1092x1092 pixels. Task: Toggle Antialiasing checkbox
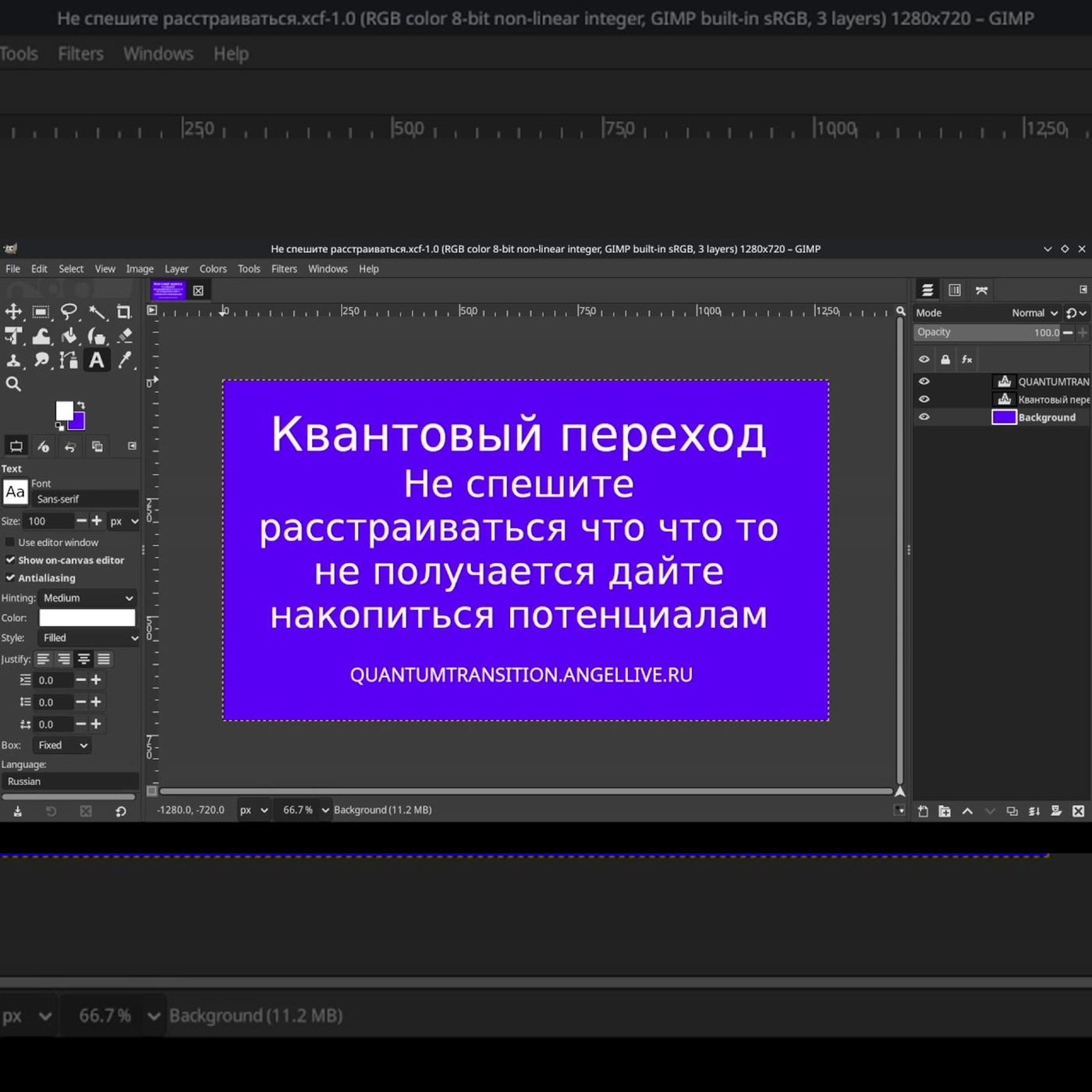point(10,578)
